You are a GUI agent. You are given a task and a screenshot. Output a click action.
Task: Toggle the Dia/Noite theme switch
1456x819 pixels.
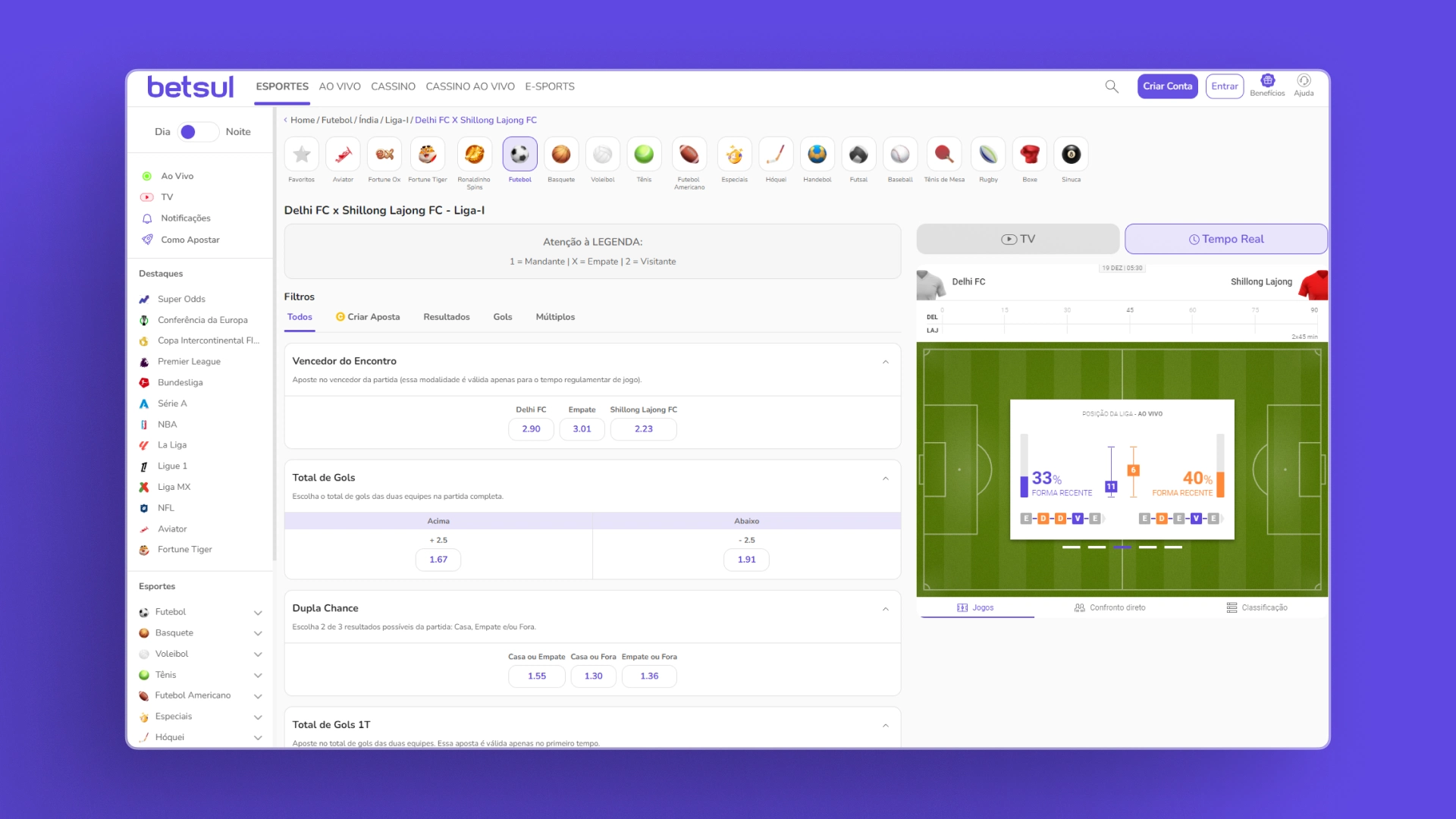click(198, 132)
